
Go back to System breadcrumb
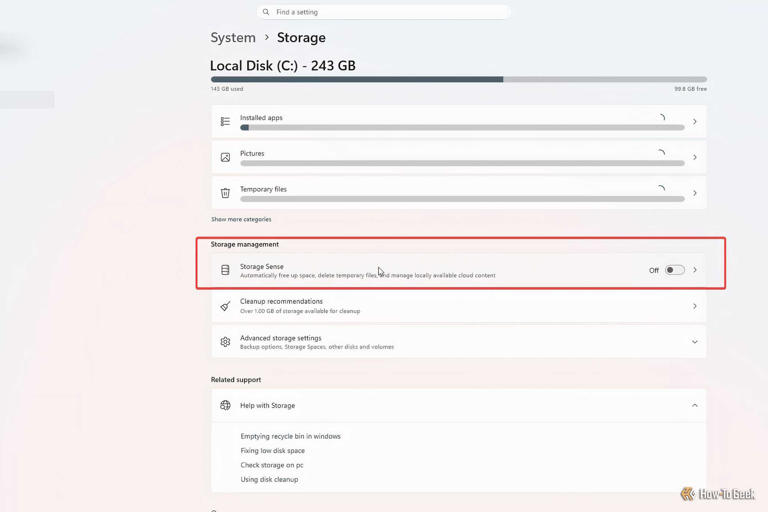click(233, 38)
